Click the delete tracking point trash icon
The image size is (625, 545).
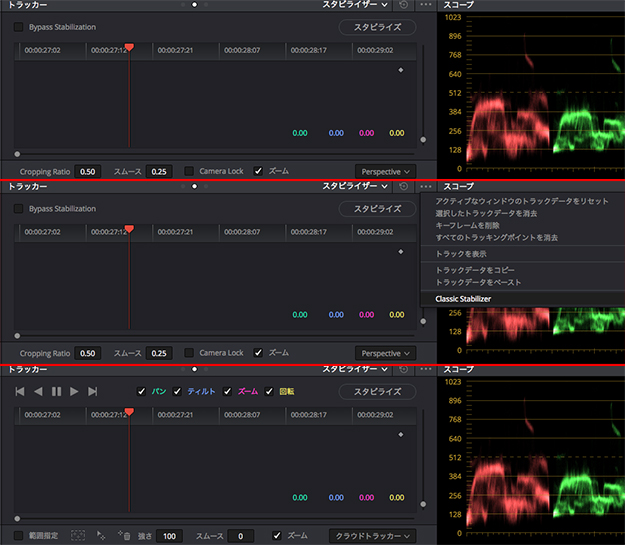pos(125,536)
